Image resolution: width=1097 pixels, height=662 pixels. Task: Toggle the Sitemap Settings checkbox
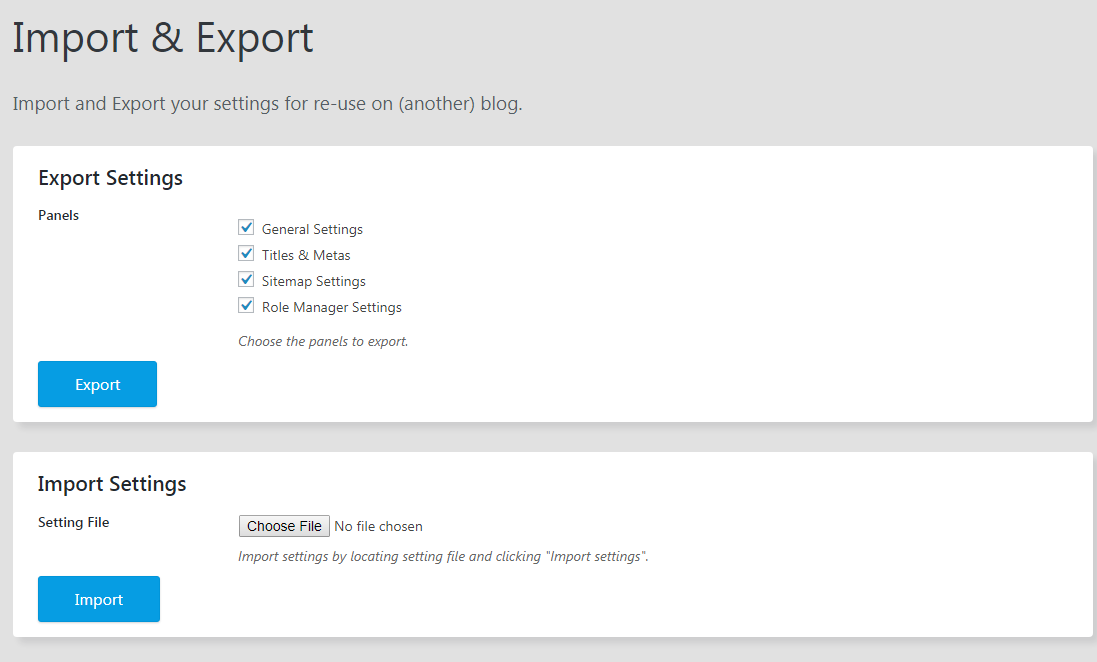tap(246, 280)
